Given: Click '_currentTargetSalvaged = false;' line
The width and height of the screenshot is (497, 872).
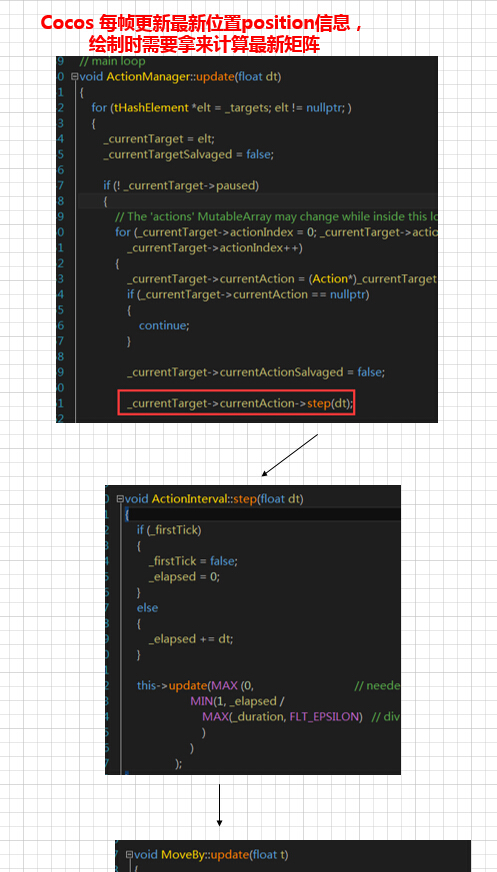Looking at the screenshot, I should click(x=188, y=154).
